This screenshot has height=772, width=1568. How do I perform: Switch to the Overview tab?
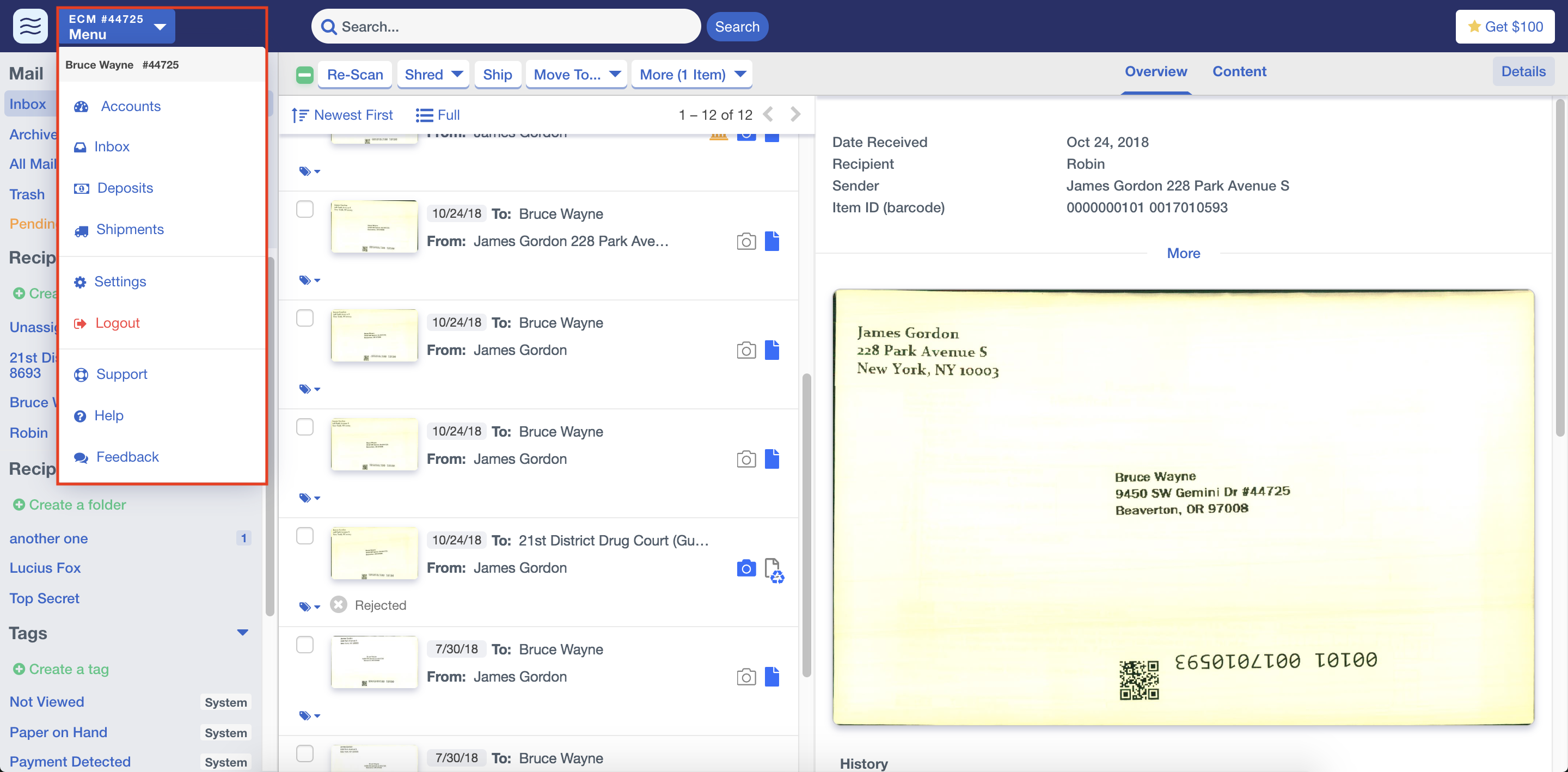1155,72
